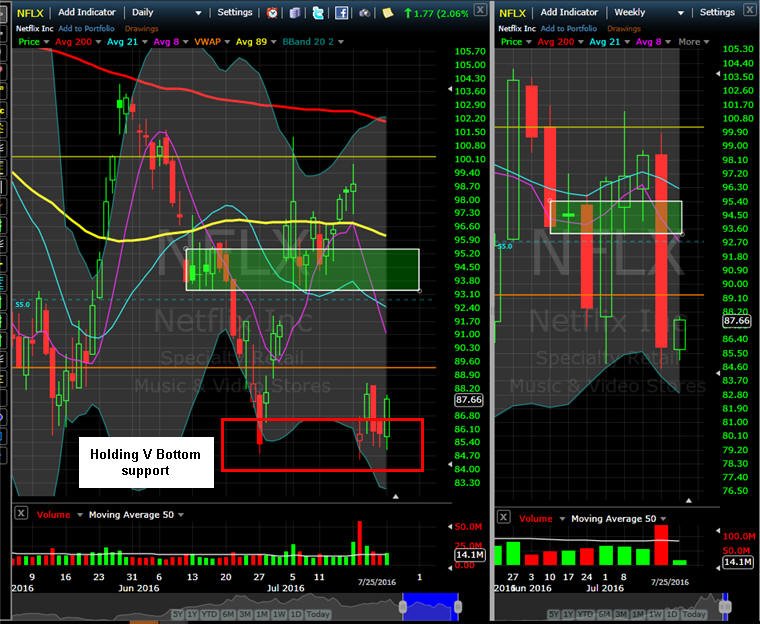
Task: Click the binoculars watch icon
Action: click(364, 13)
